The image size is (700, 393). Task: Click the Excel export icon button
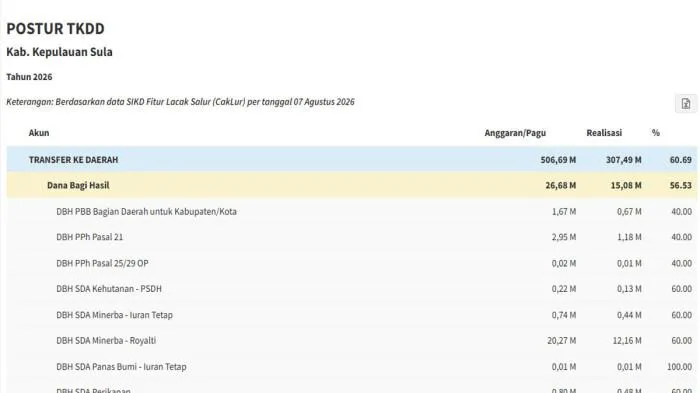(686, 104)
